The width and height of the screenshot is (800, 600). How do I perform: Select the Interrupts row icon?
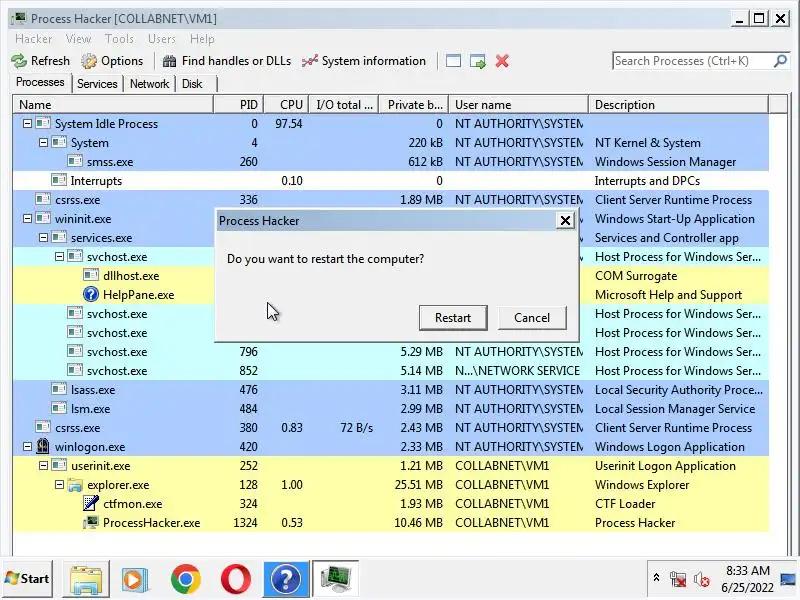(x=59, y=180)
